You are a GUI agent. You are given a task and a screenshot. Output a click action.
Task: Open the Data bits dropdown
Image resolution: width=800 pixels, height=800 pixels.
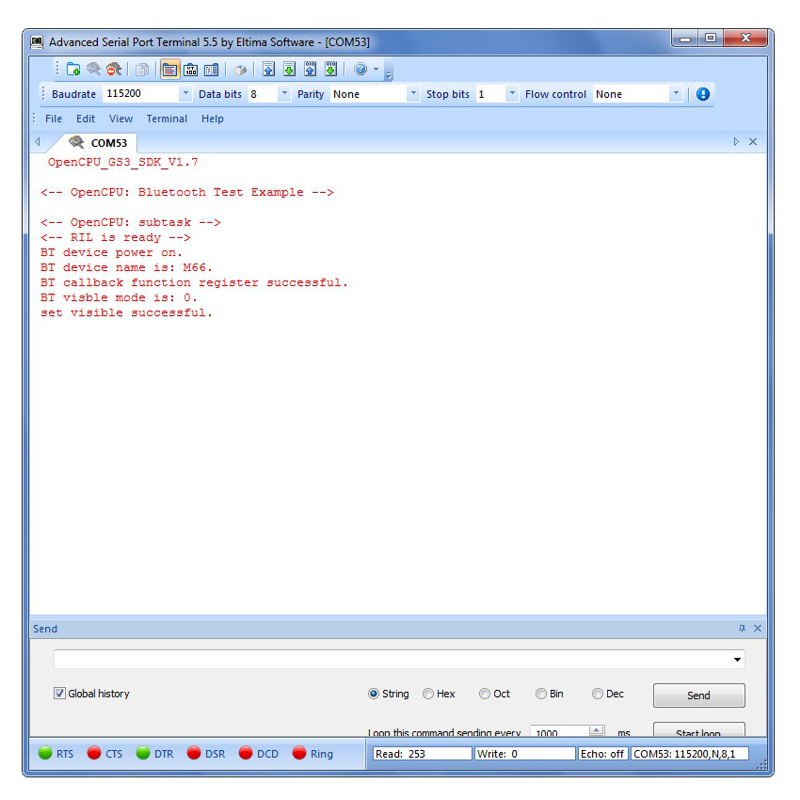coord(285,93)
